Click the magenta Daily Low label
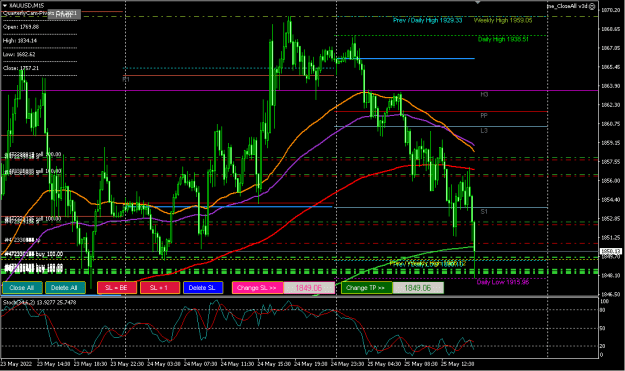625x371 pixels. tap(503, 282)
